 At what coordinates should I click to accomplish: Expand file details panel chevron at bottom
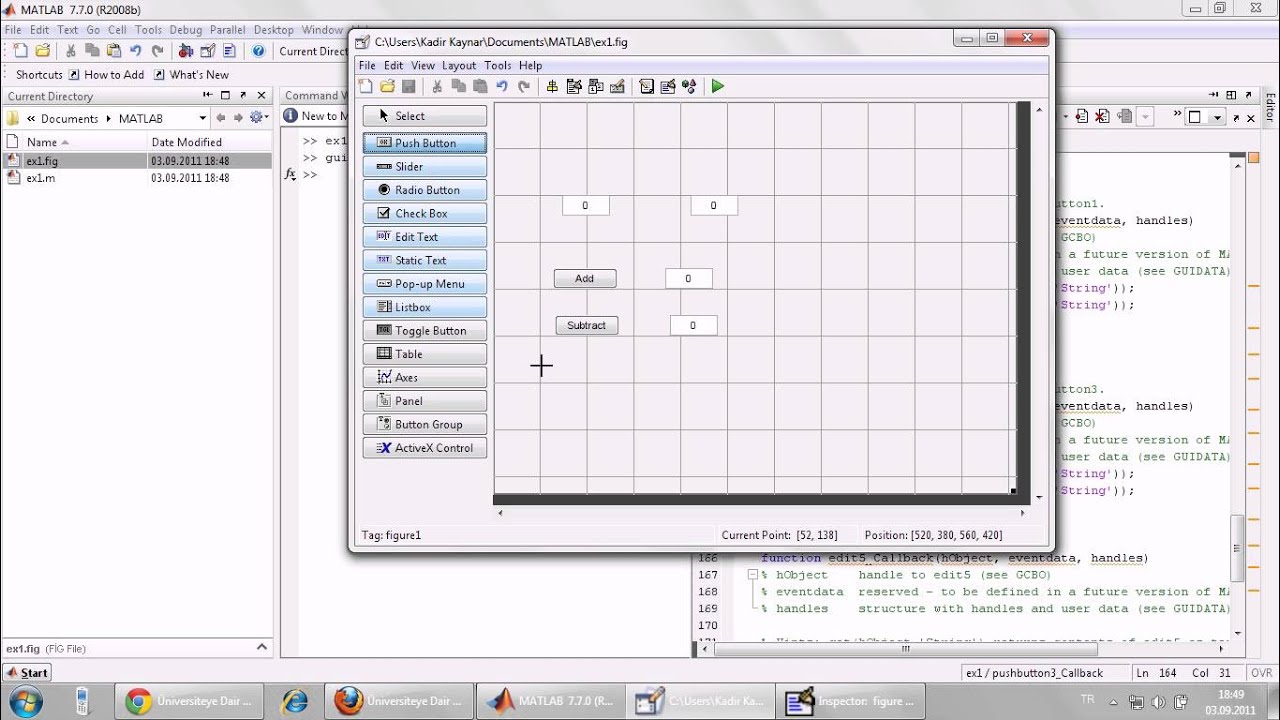pyautogui.click(x=261, y=648)
